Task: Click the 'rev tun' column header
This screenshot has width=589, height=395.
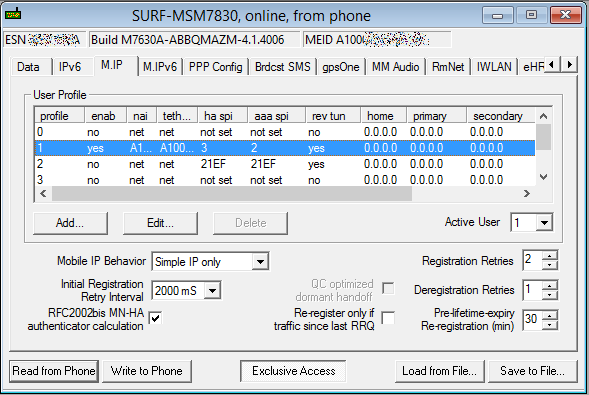Action: click(x=333, y=116)
